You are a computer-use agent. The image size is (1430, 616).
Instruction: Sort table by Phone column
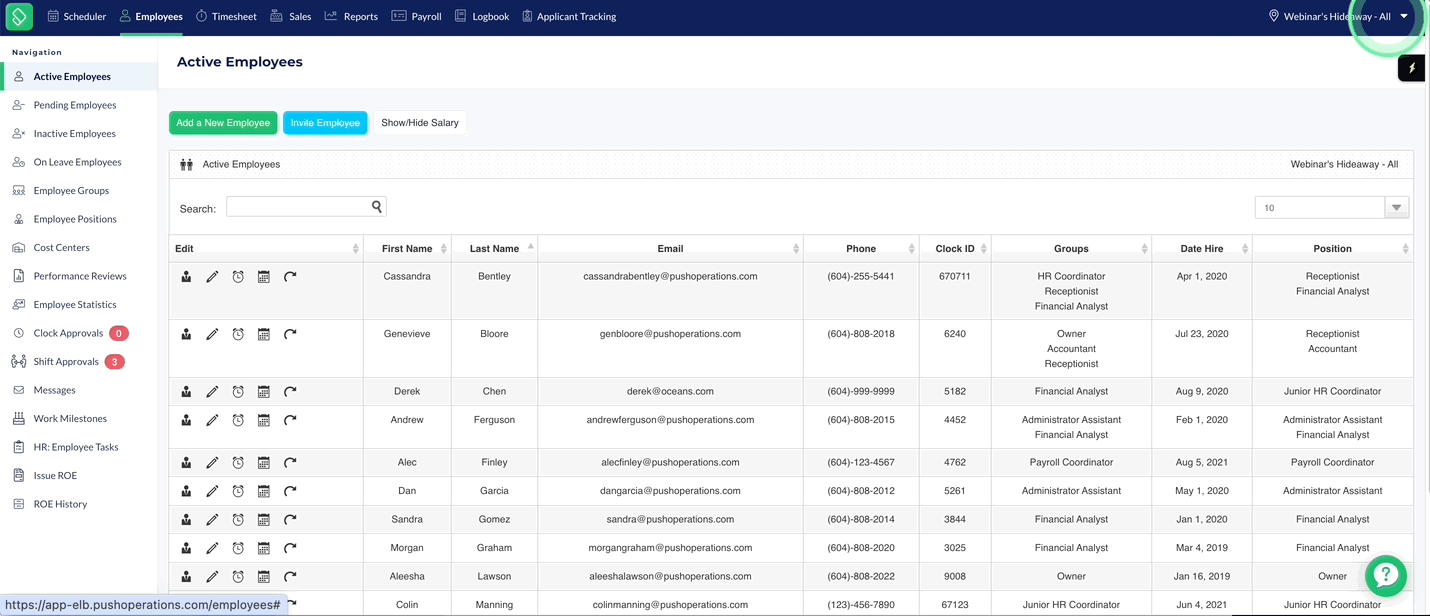click(861, 249)
